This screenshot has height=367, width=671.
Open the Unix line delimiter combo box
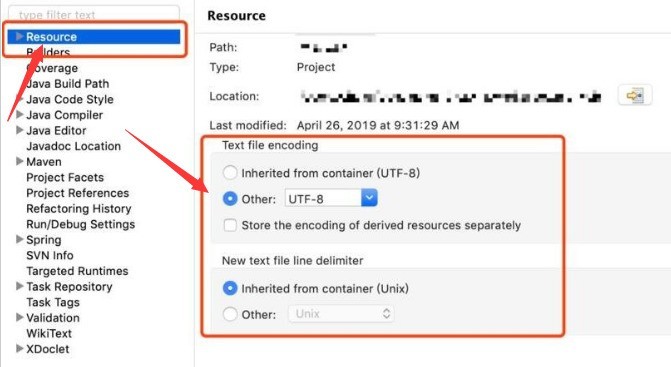[341, 314]
